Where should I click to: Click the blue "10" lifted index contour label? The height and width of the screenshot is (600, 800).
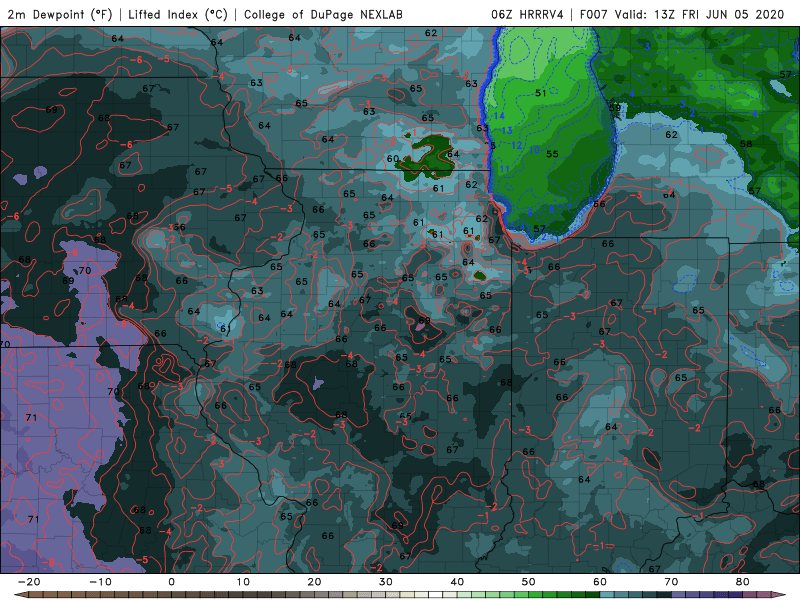point(534,150)
